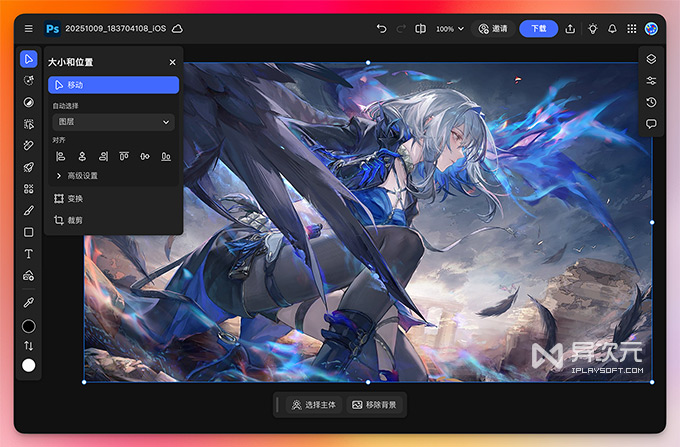Open the black foreground color swatch

click(29, 326)
